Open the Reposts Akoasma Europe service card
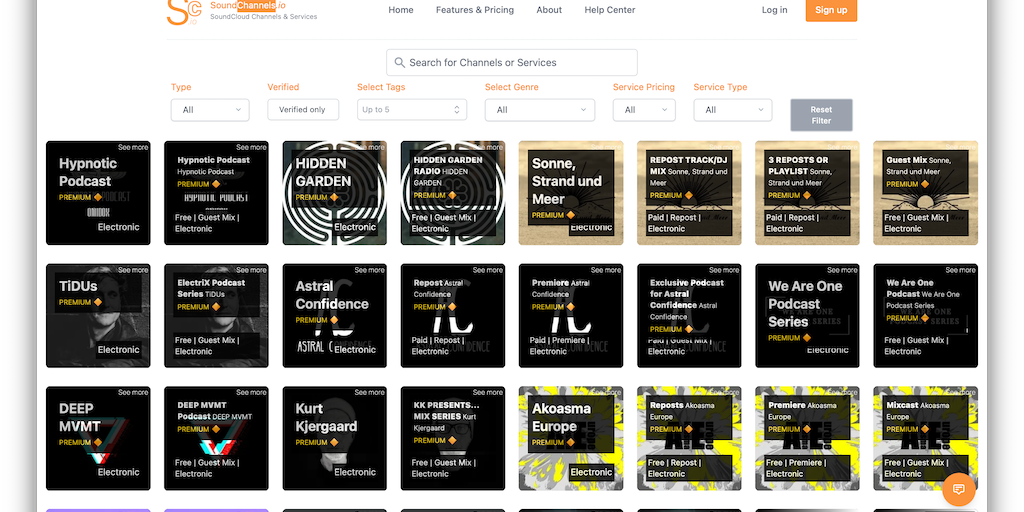1024x512 pixels. coord(689,438)
